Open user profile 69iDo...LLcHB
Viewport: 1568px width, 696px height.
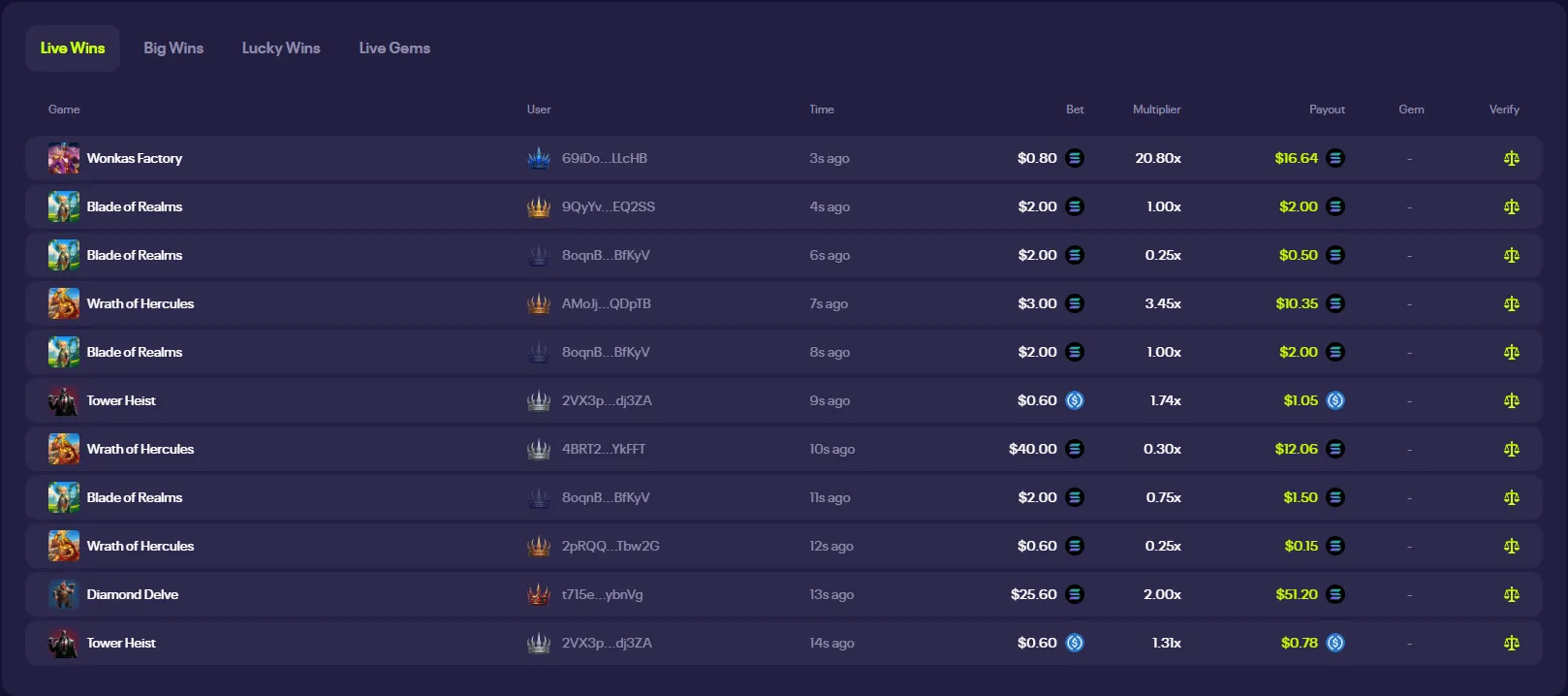(605, 158)
